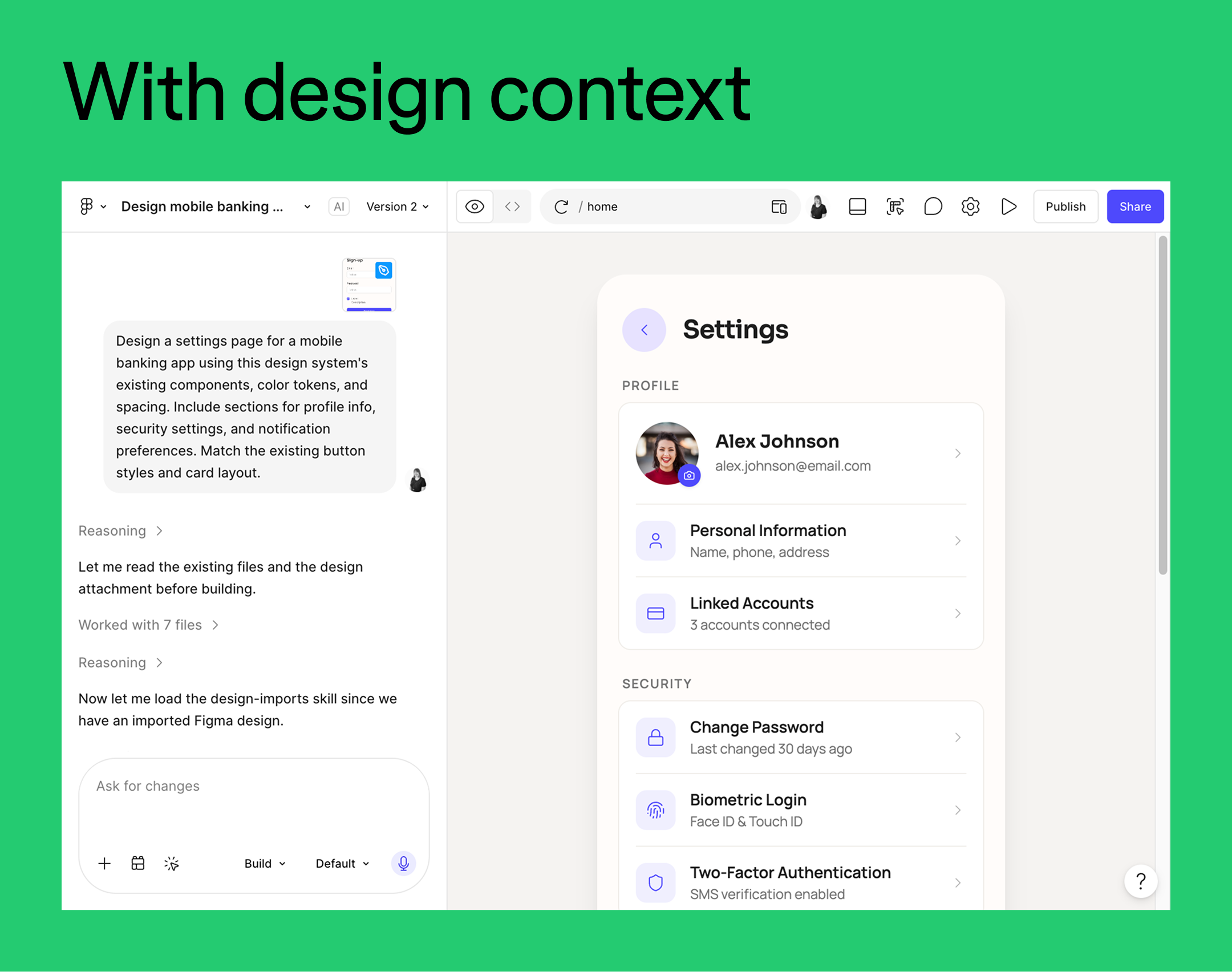This screenshot has width=1232, height=972.
Task: Click the 'Design mobile banking ...' title
Action: [202, 206]
